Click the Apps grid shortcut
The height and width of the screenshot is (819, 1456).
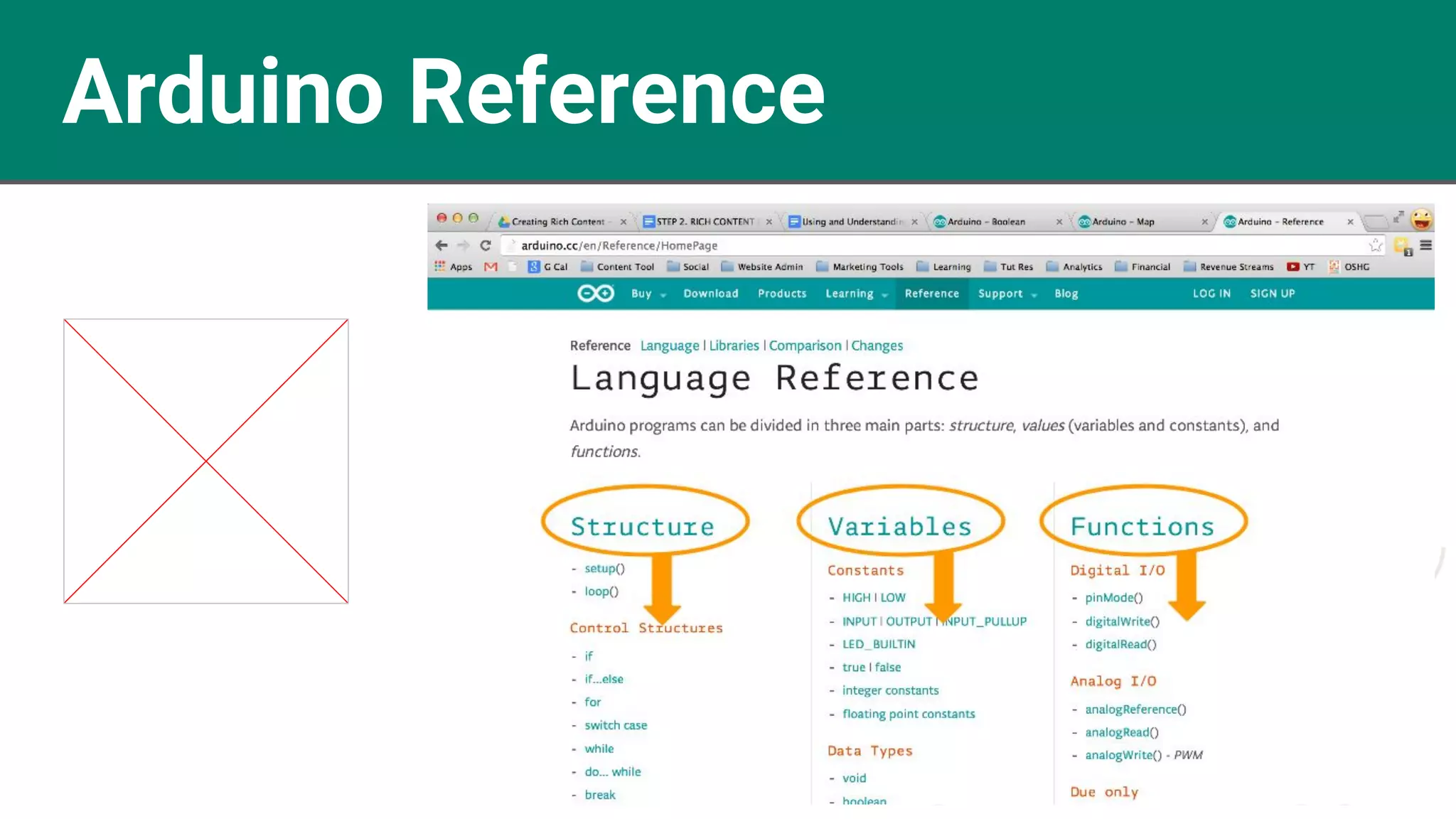tap(453, 267)
